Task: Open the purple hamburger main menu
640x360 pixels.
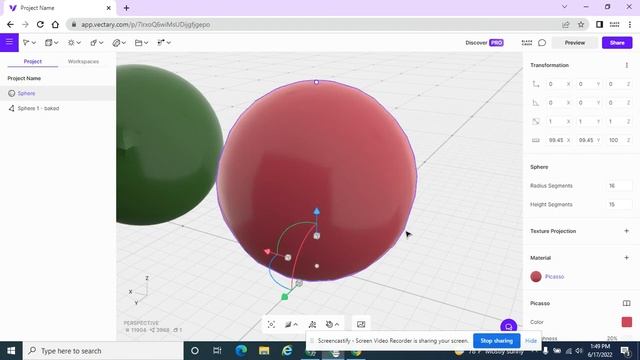Action: (9, 42)
